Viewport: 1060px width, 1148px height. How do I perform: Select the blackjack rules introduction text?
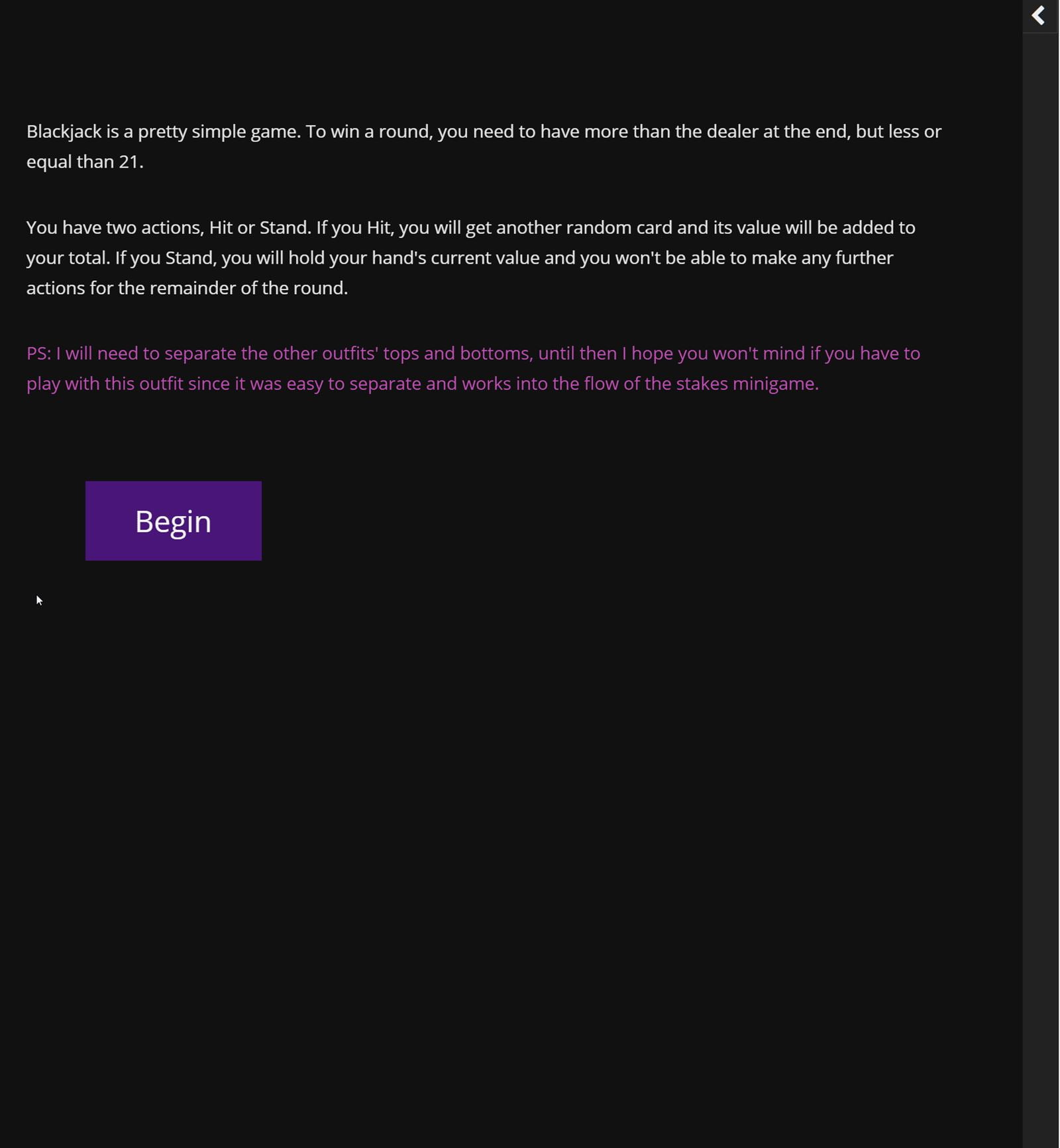(x=483, y=146)
